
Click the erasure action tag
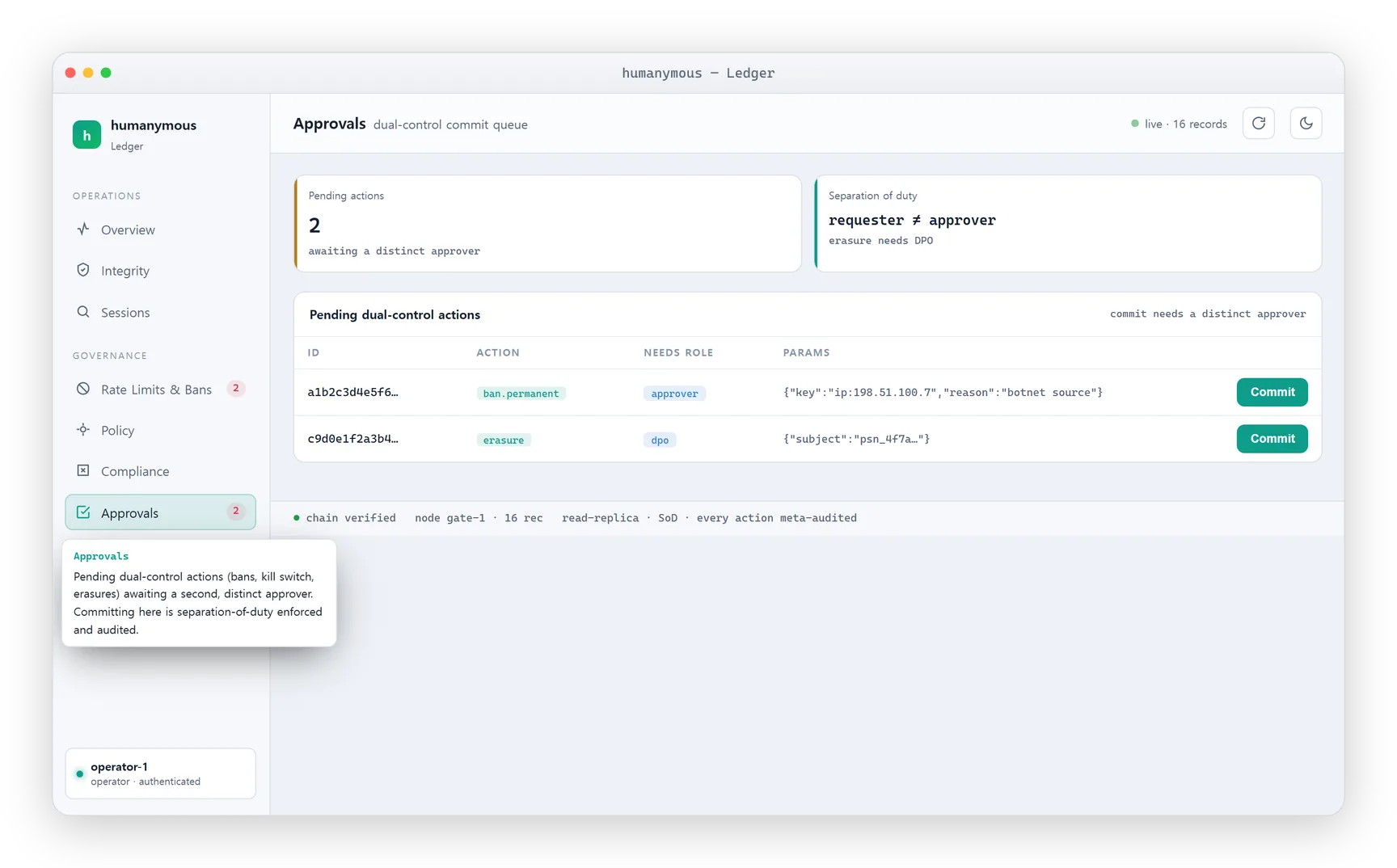coord(503,440)
